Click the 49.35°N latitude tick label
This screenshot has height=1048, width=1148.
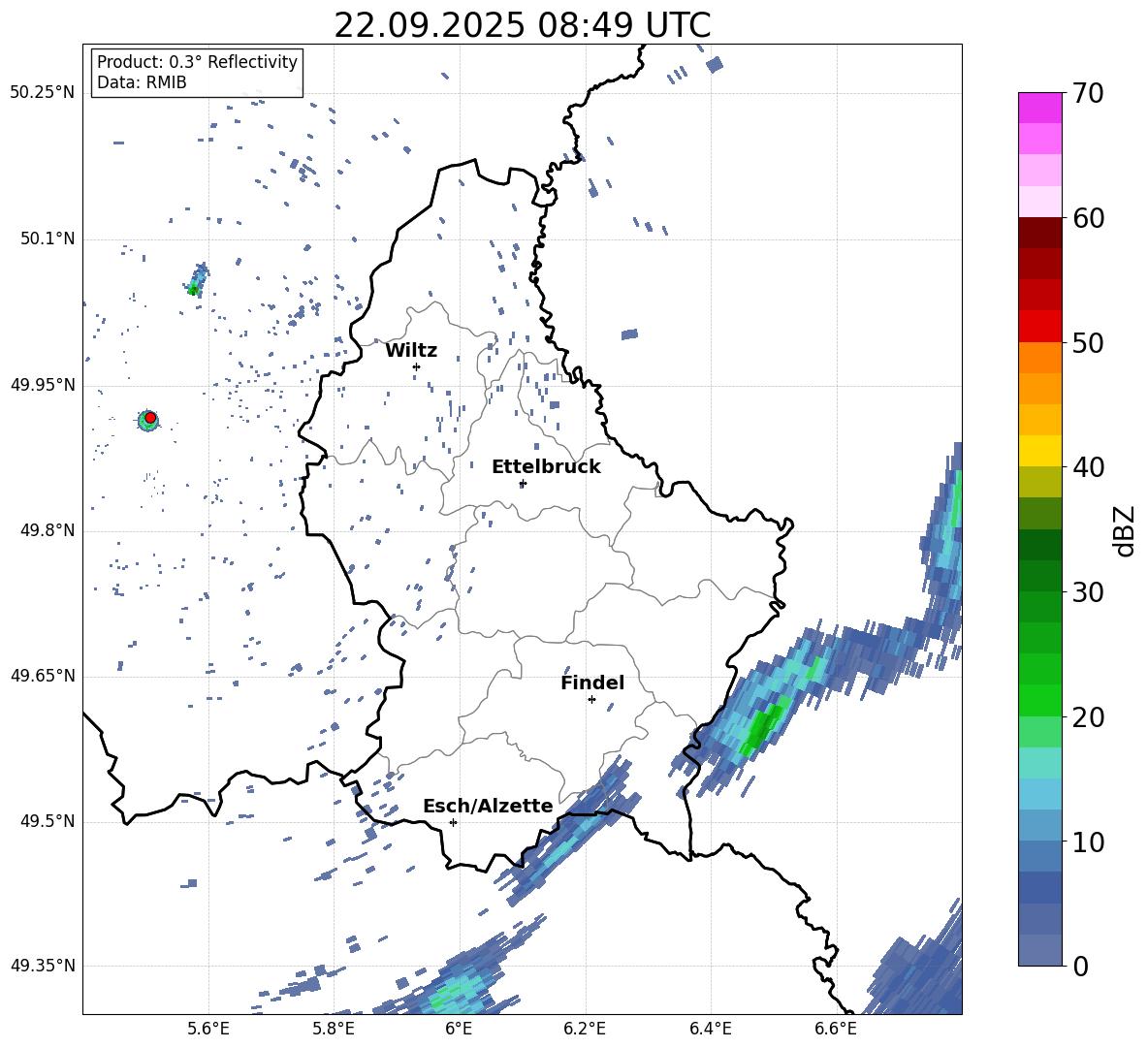coord(43,966)
